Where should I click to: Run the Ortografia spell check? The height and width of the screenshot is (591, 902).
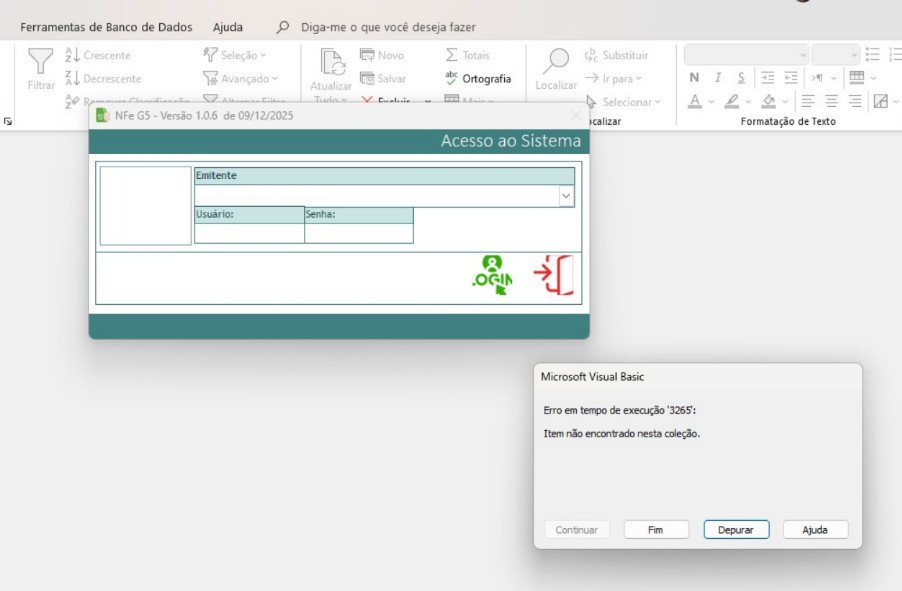[x=478, y=78]
